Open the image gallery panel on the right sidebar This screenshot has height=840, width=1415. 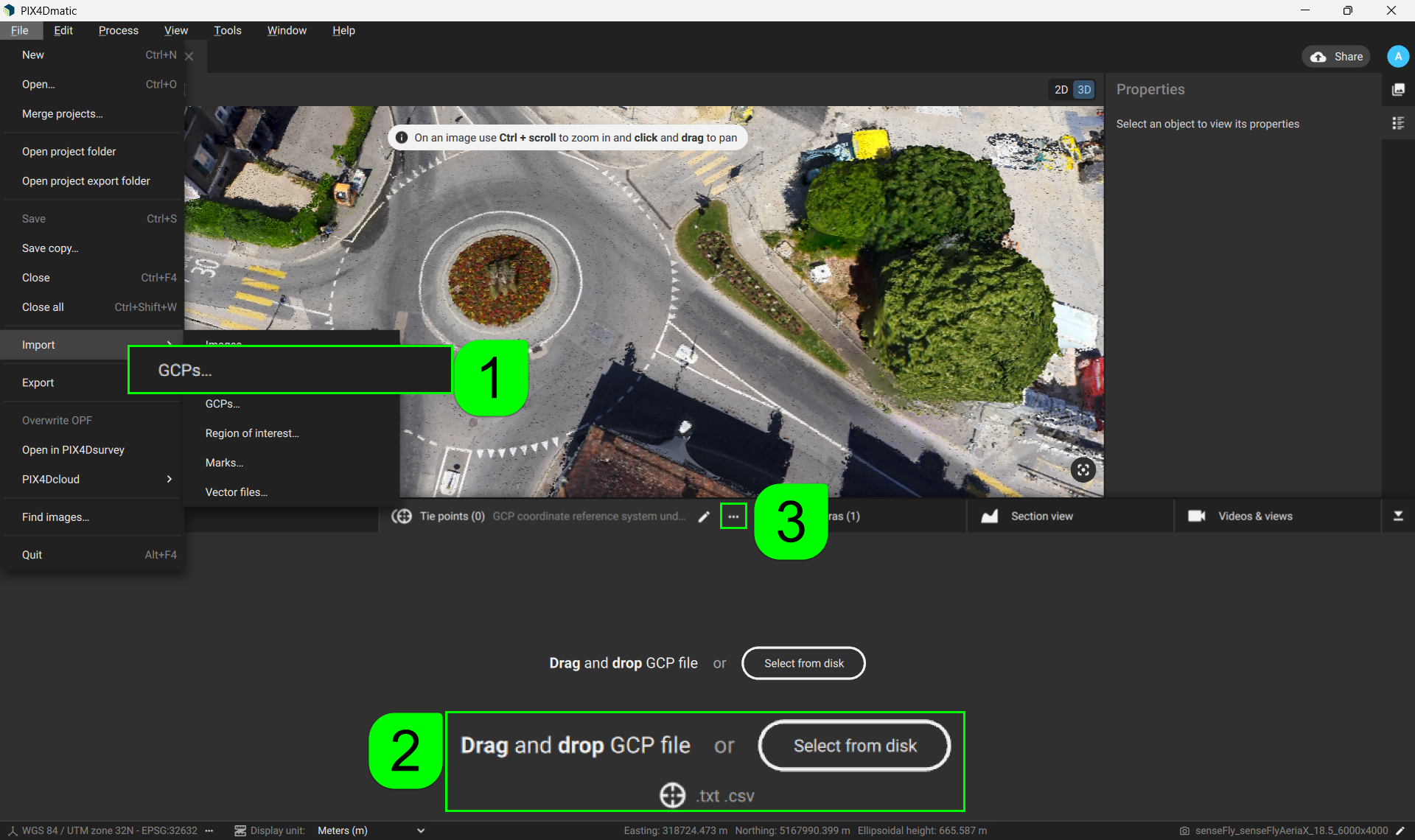click(x=1399, y=89)
